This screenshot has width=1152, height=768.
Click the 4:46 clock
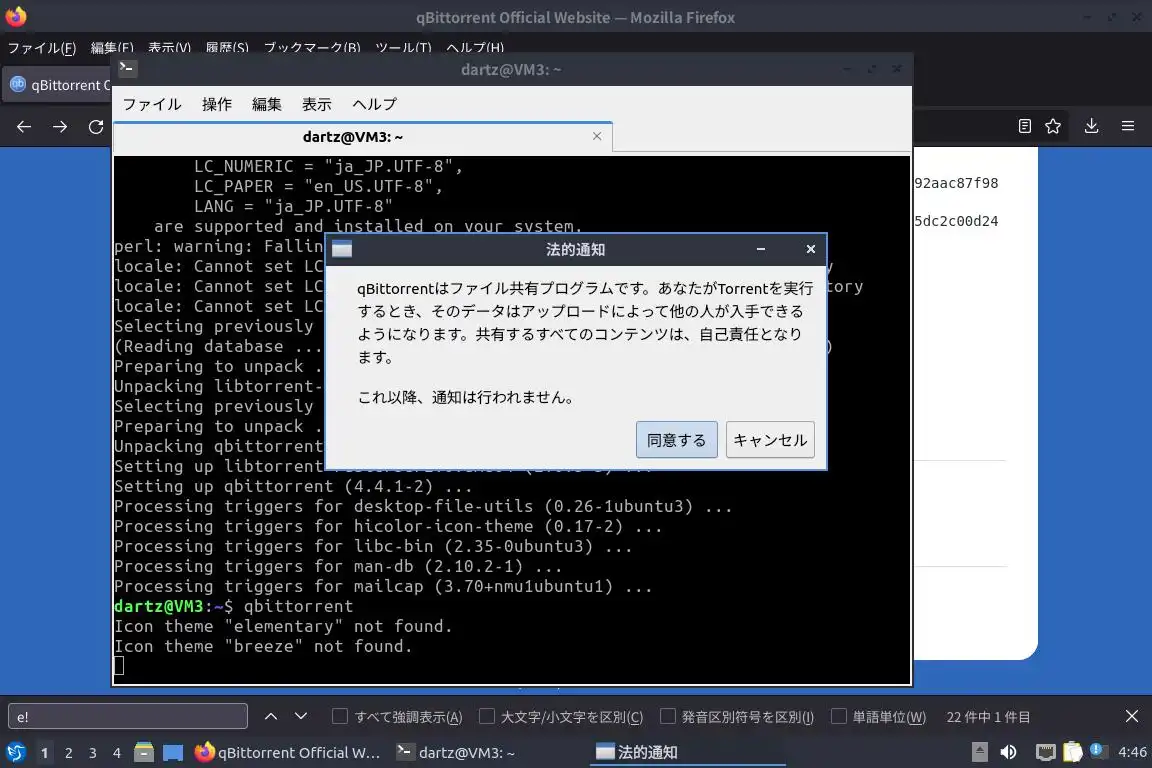(x=1131, y=752)
